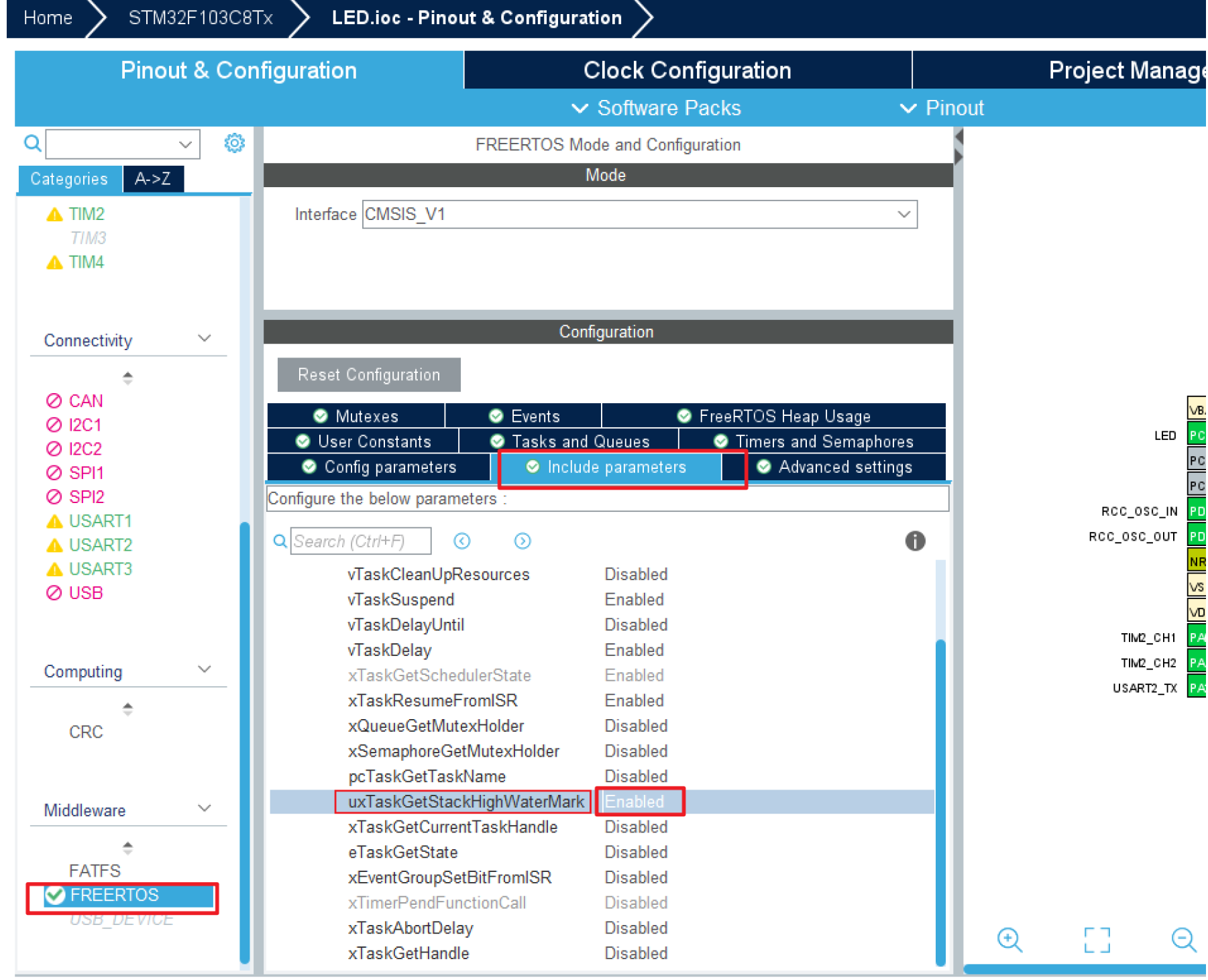Select USART2 in Connectivity list
The height and width of the screenshot is (980, 1208).
click(x=101, y=545)
